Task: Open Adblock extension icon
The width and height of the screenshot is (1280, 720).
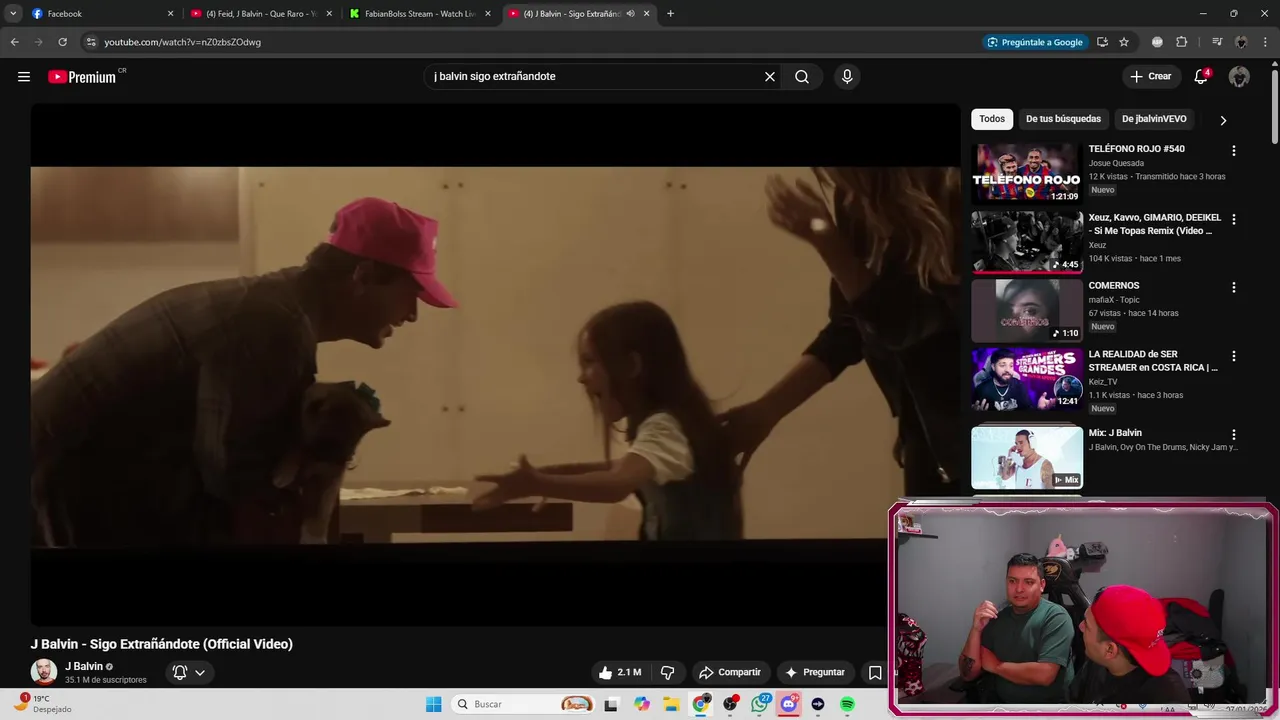Action: click(x=1157, y=42)
